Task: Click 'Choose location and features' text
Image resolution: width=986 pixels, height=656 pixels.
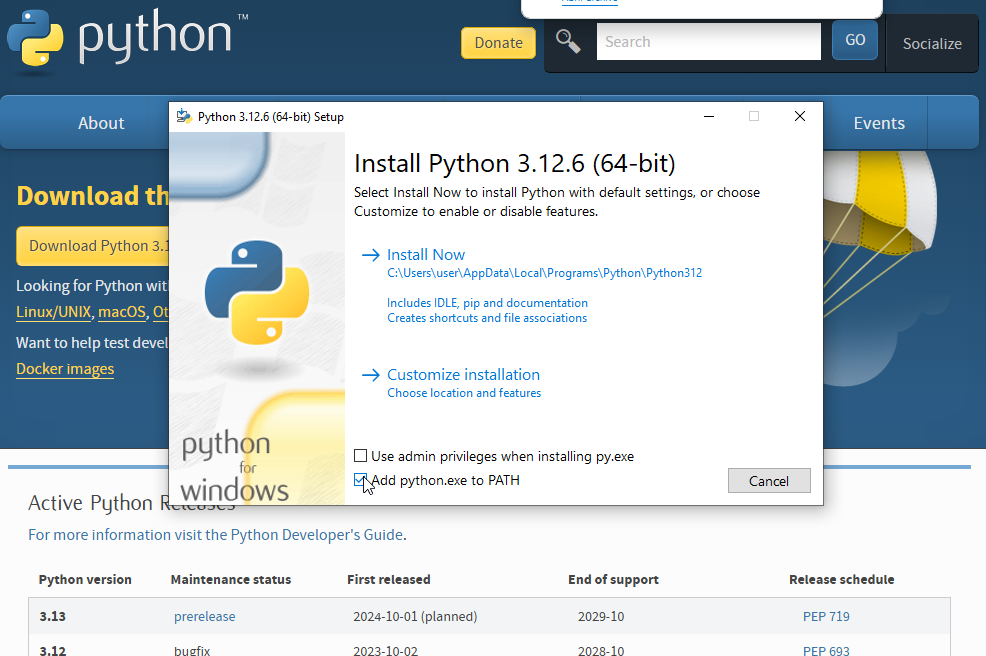Action: click(x=464, y=393)
